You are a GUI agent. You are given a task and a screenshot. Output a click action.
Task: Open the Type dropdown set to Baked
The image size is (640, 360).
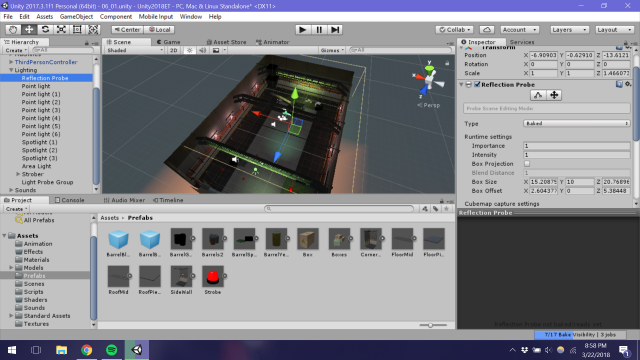point(576,123)
